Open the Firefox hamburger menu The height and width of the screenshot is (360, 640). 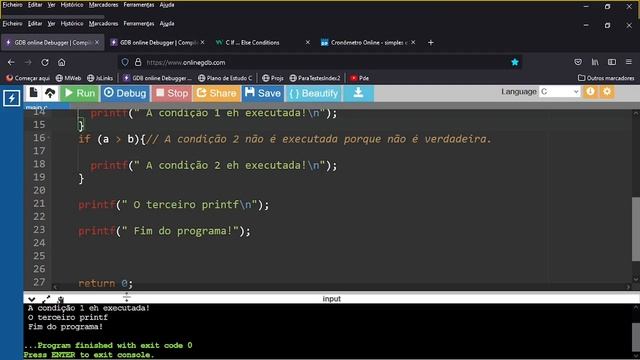629,62
